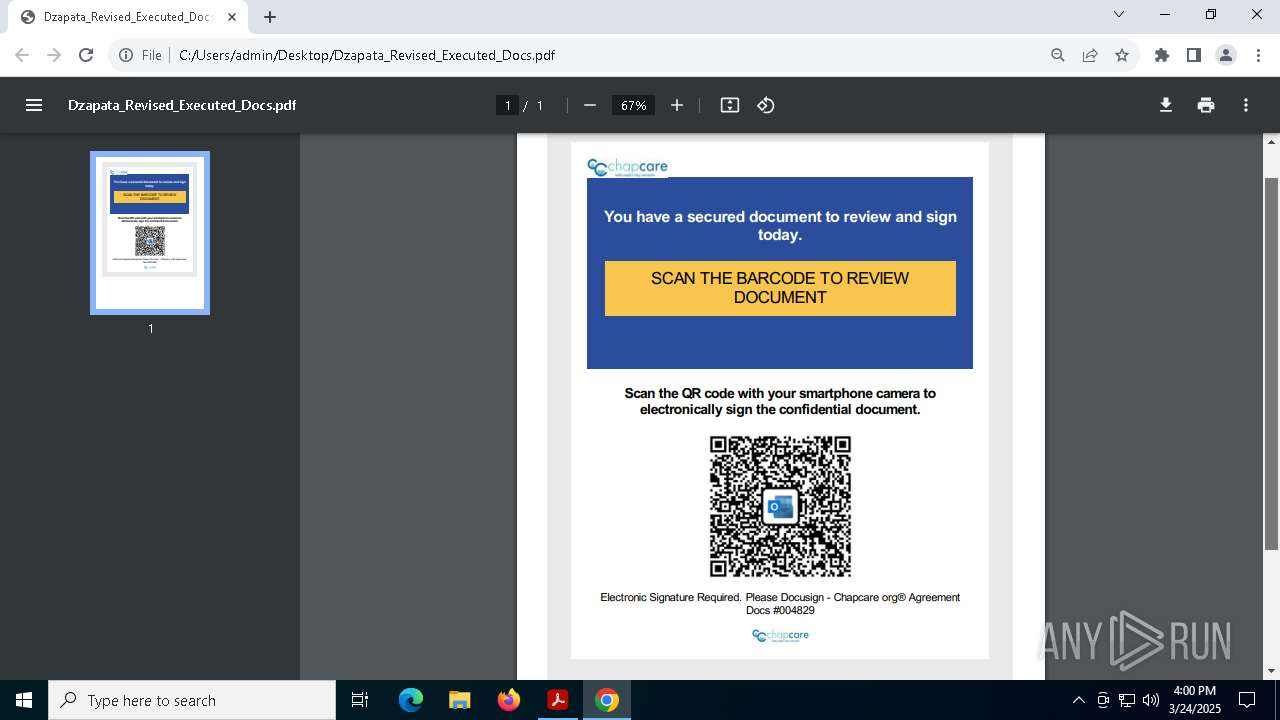Click the file name title in PDF toolbar

click(182, 105)
